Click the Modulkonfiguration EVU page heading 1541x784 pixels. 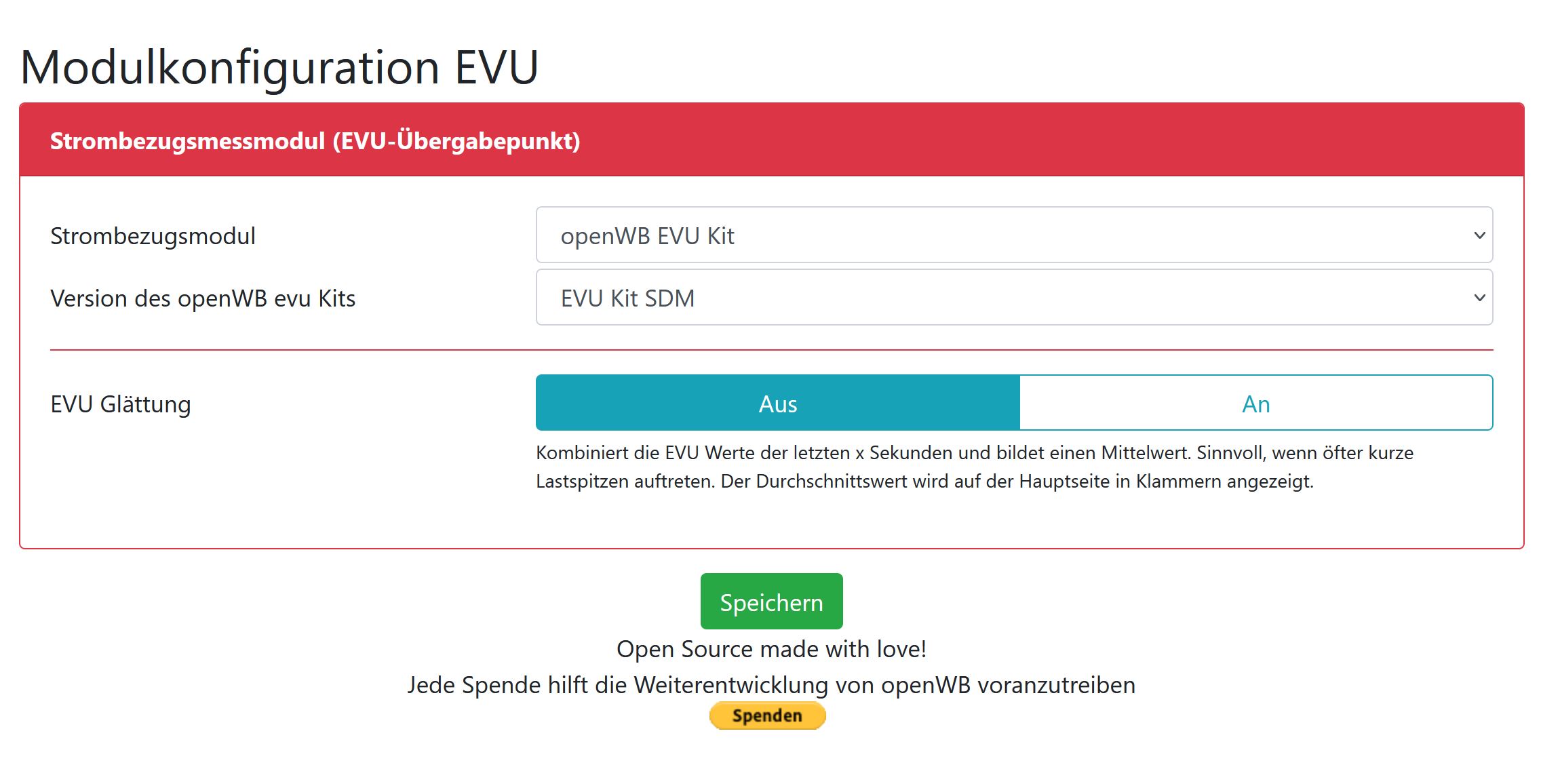(279, 67)
